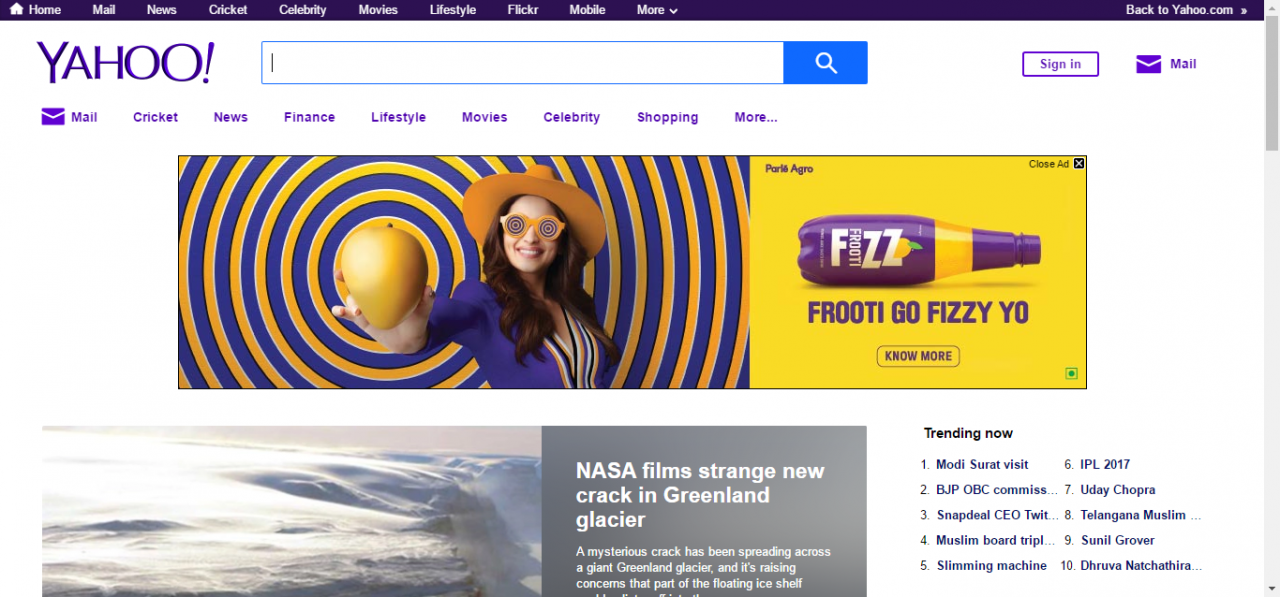Click the envelope icon in navigation row
The height and width of the screenshot is (597, 1280).
(x=53, y=117)
